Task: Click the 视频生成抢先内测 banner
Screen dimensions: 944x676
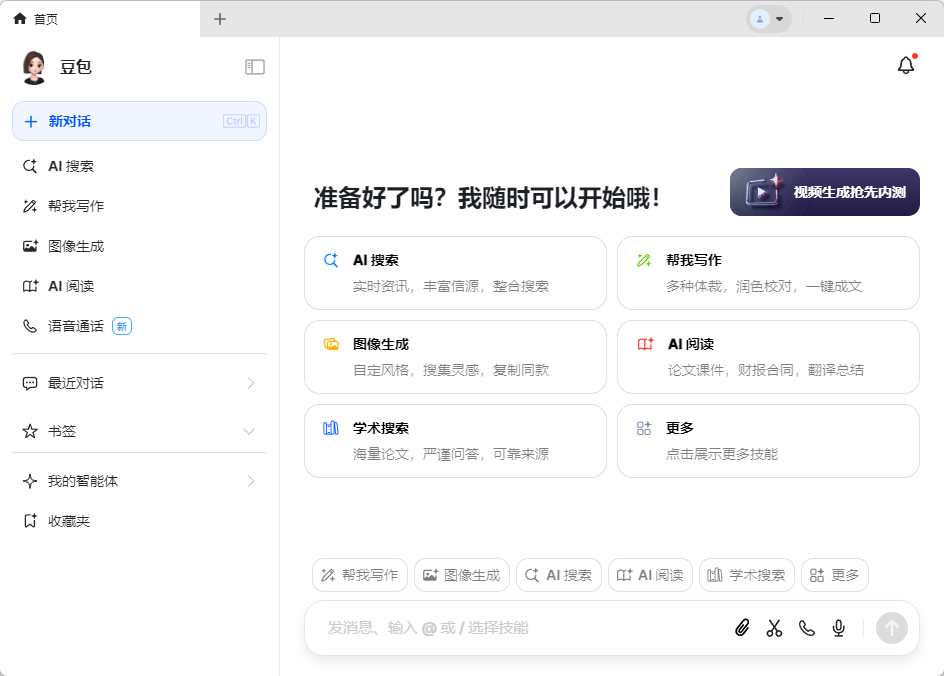Action: pyautogui.click(x=825, y=192)
